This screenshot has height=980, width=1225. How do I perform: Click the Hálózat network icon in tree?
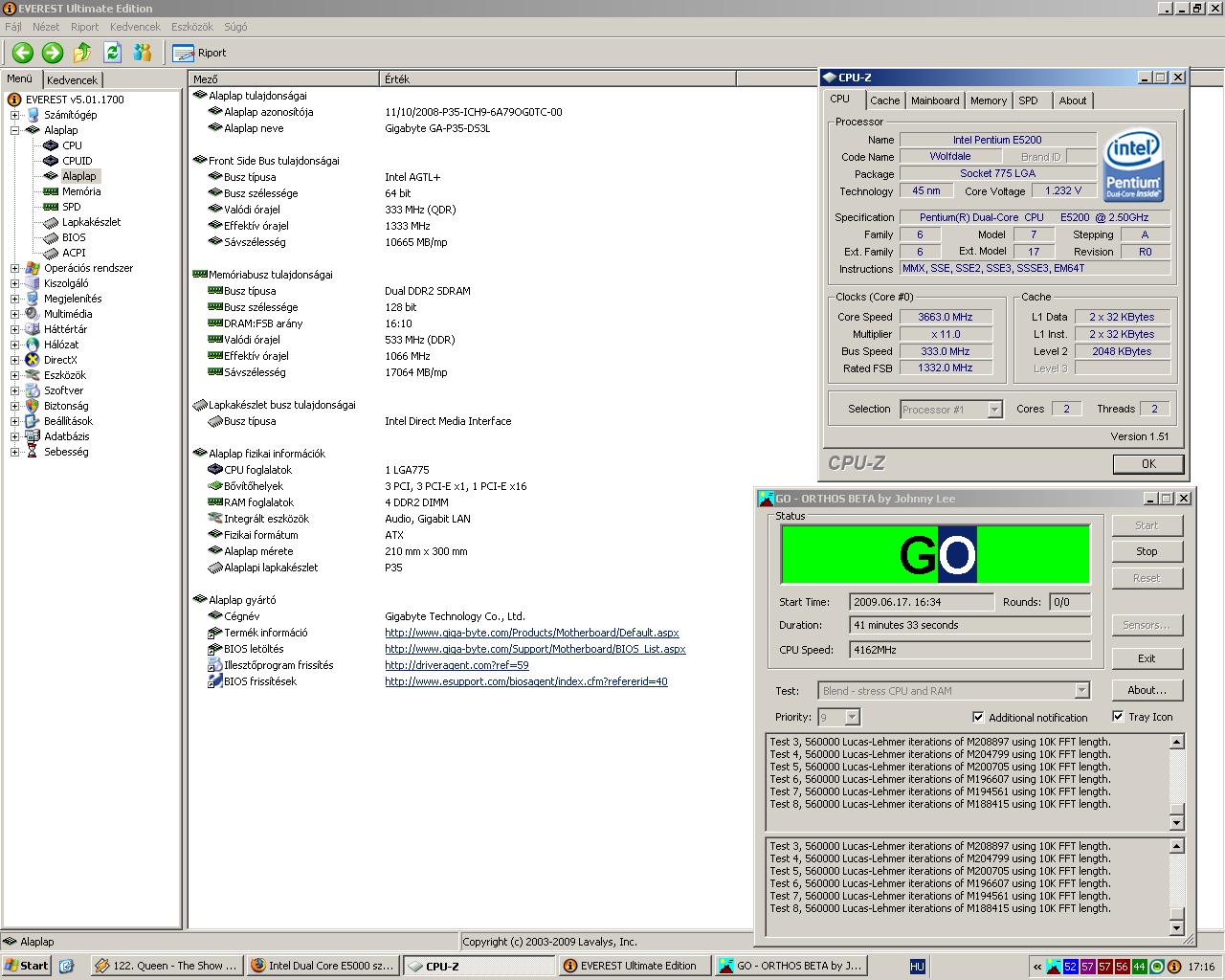33,345
